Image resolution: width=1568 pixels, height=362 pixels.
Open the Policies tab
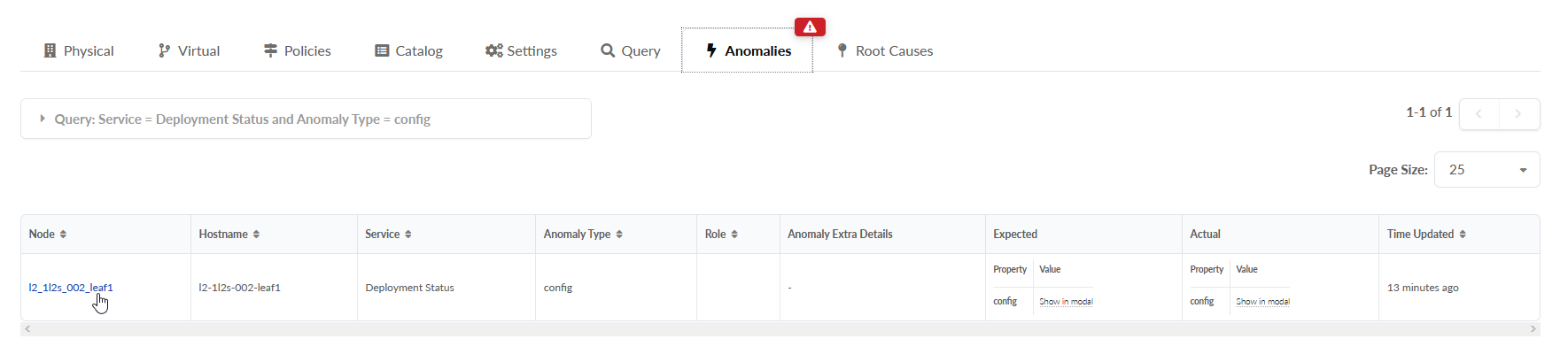(x=298, y=51)
